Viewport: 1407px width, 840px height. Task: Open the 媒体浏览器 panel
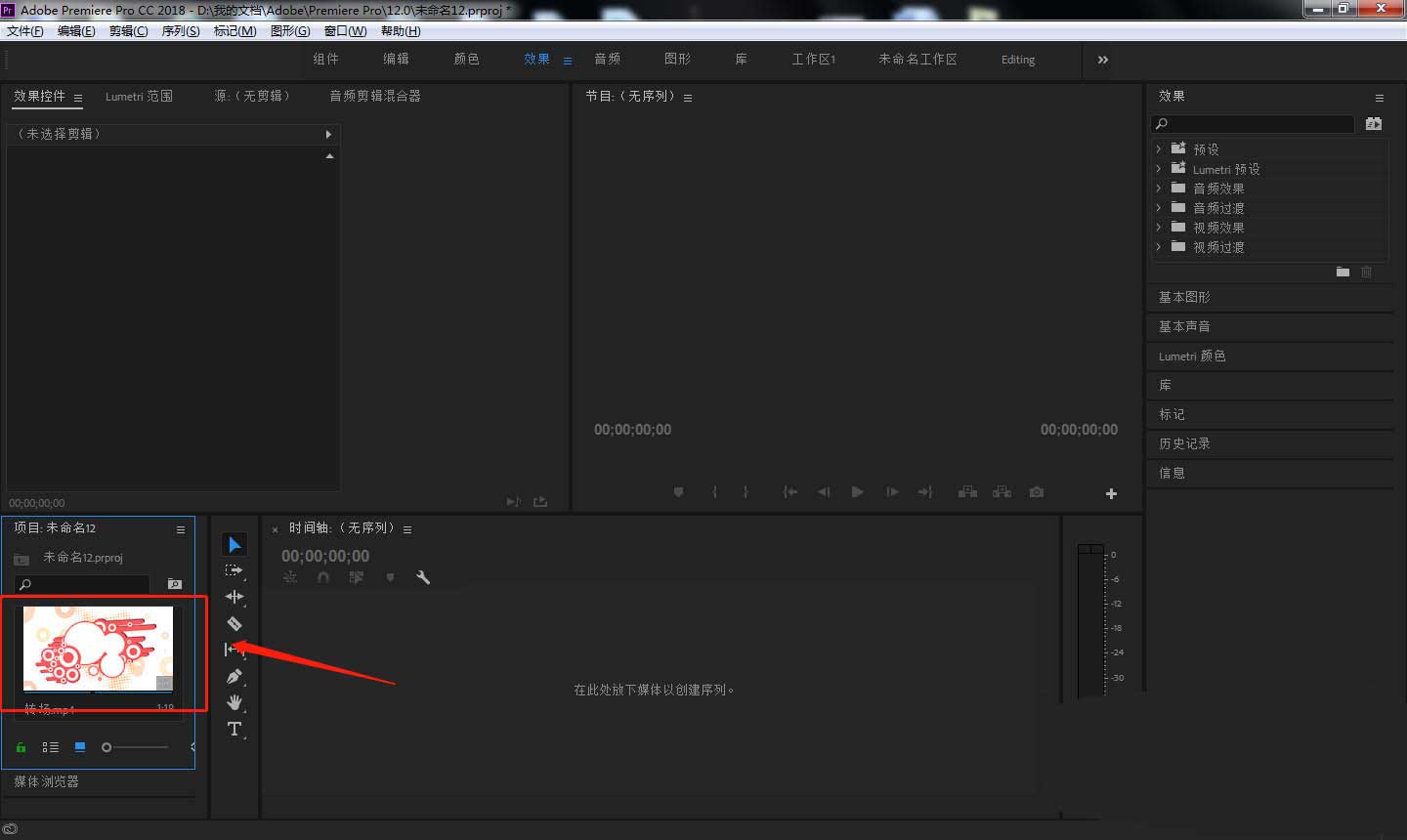click(46, 781)
